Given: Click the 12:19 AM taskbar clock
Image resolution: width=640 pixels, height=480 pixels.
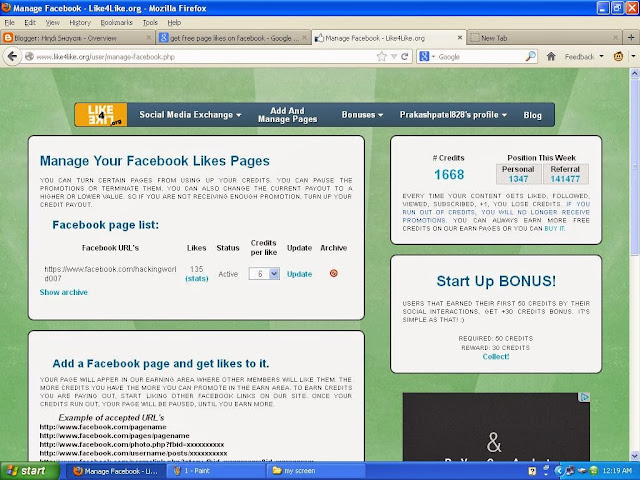Looking at the screenshot, I should point(617,471).
